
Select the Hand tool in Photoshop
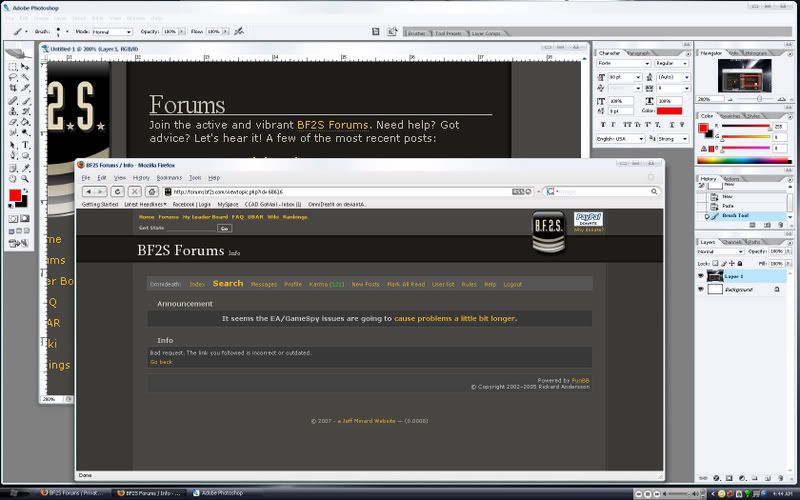pyautogui.click(x=13, y=179)
